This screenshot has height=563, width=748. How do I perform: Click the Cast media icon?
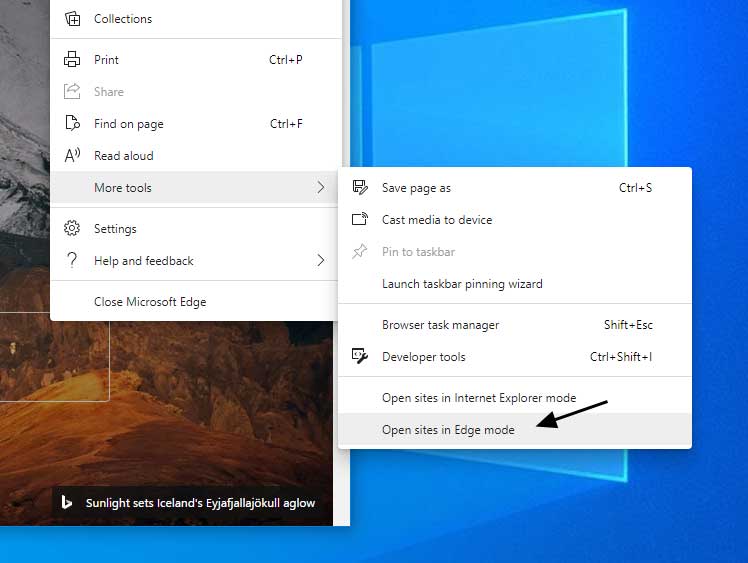[x=360, y=219]
